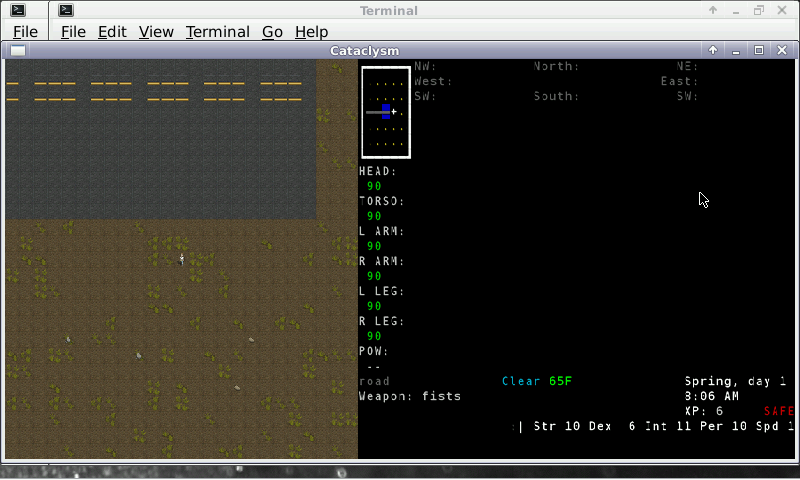Click the leftmost terminal icon in top bar
Screen dimensions: 800x480
[17, 11]
